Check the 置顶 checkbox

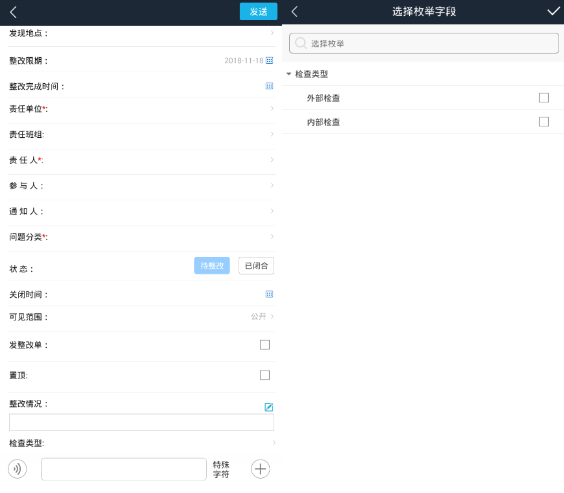265,375
